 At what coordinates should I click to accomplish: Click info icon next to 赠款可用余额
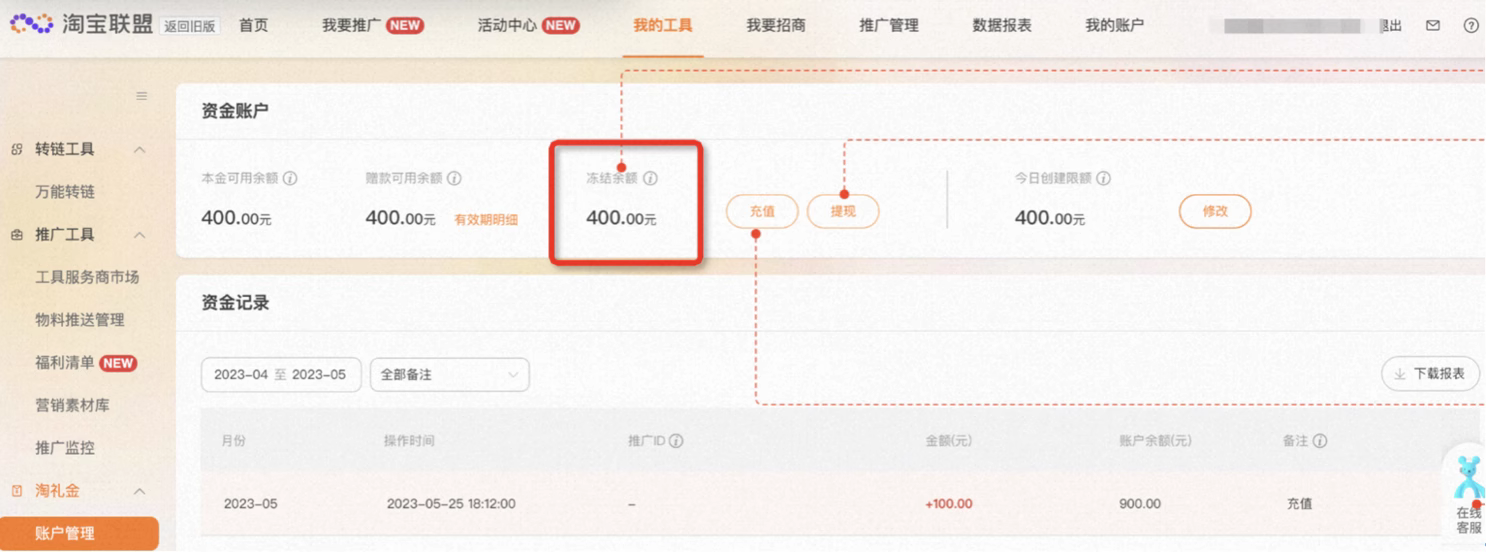click(x=454, y=178)
